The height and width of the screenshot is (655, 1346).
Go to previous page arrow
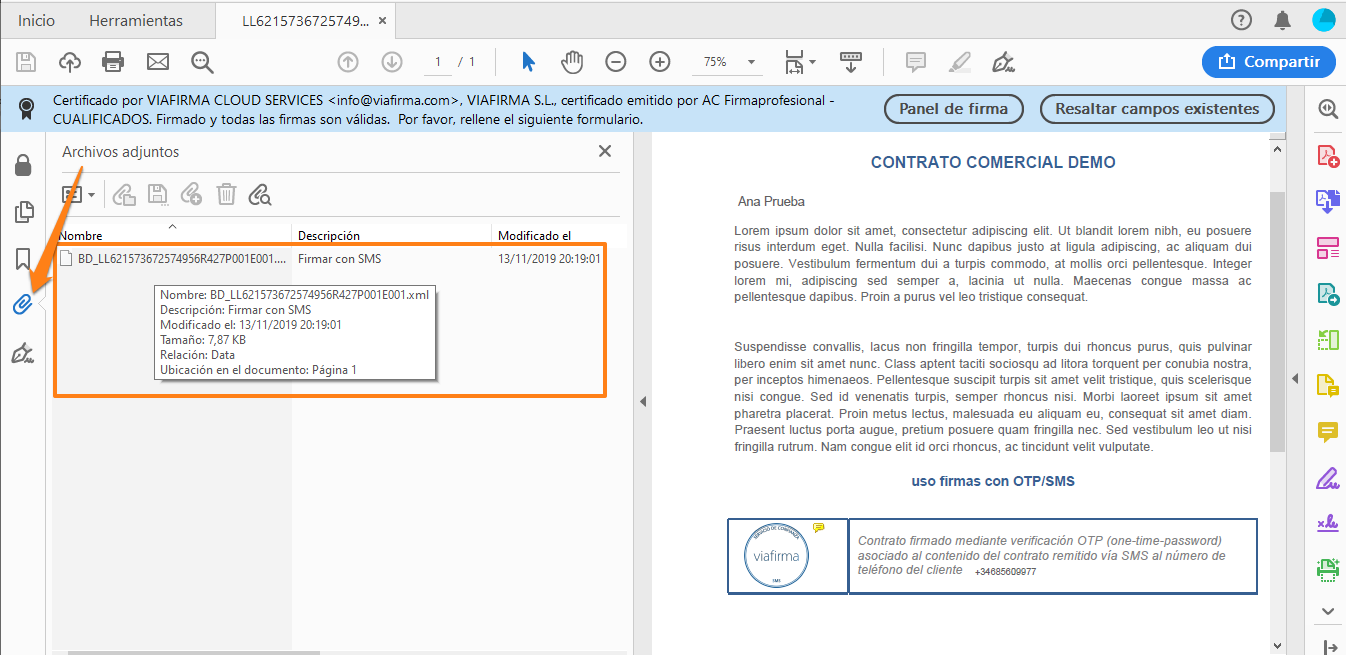pos(348,62)
